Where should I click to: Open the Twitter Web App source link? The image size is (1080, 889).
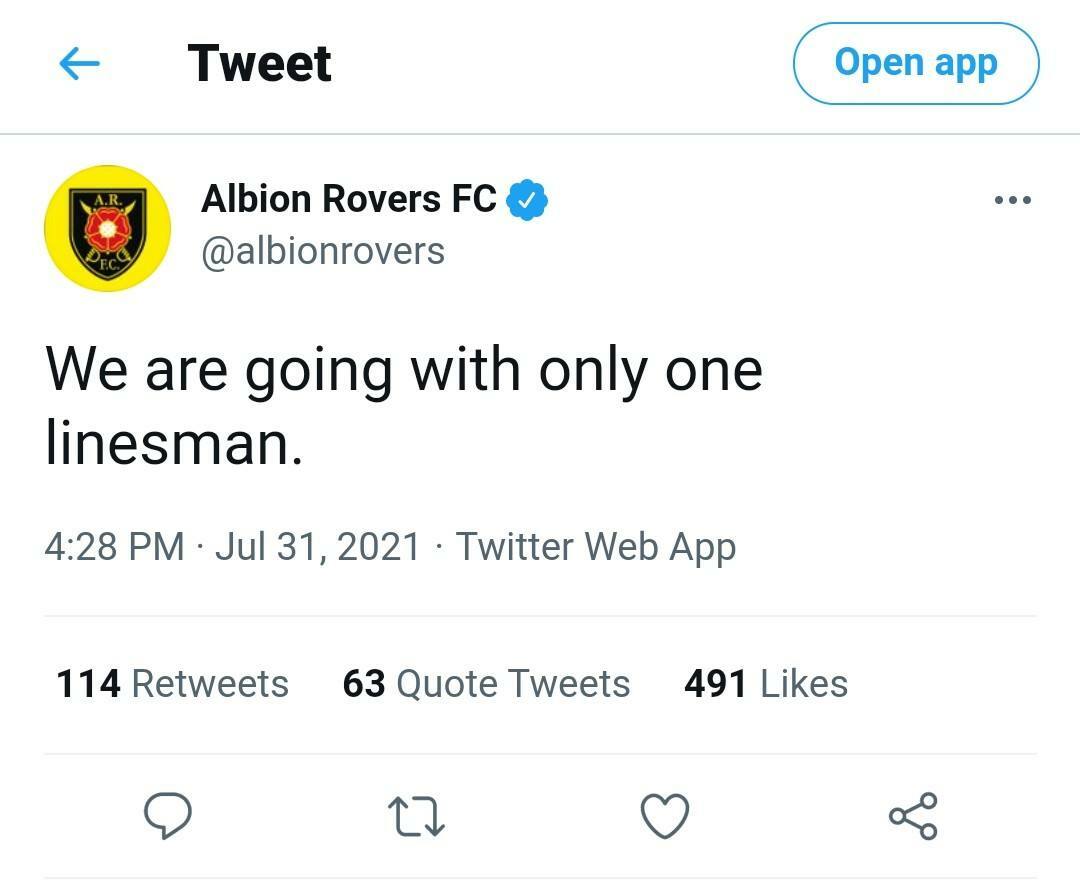click(x=596, y=547)
